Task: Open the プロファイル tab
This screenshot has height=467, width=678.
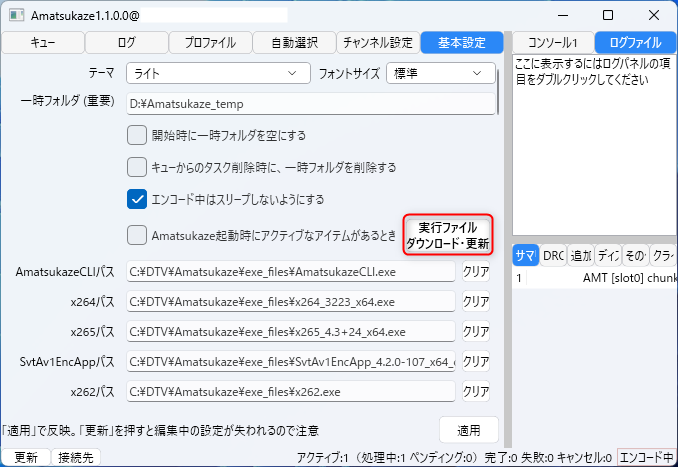Action: click(210, 42)
